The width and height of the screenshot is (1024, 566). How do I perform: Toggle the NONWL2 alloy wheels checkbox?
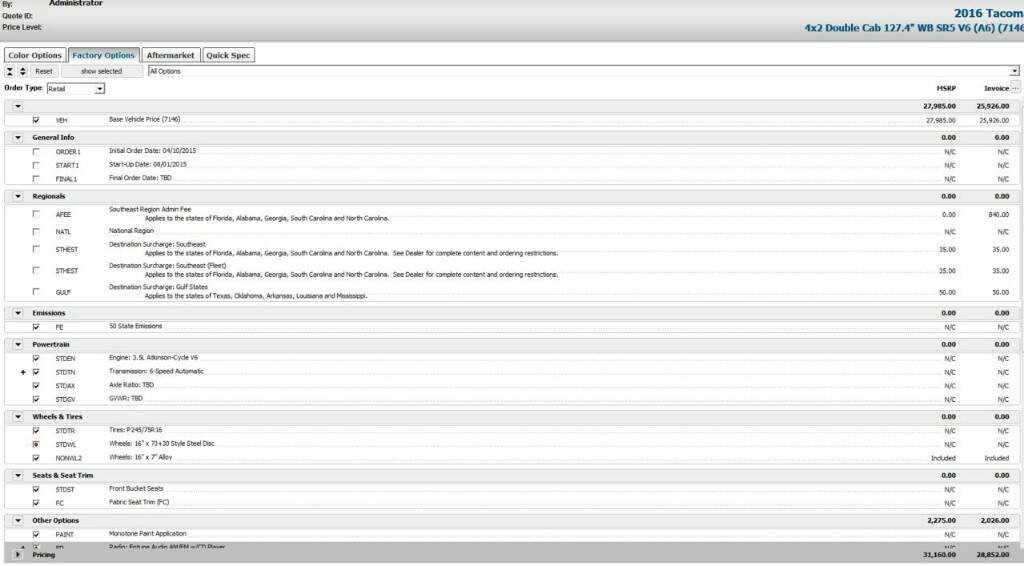pos(36,458)
